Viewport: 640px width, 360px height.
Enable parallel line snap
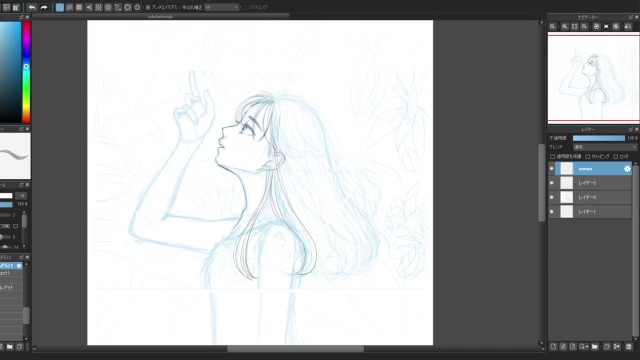pos(69,7)
